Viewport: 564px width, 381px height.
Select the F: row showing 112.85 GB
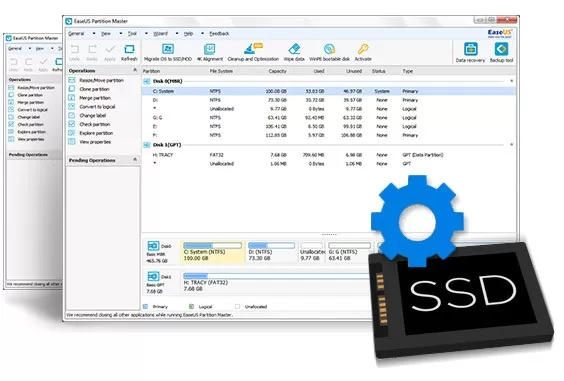328,135
